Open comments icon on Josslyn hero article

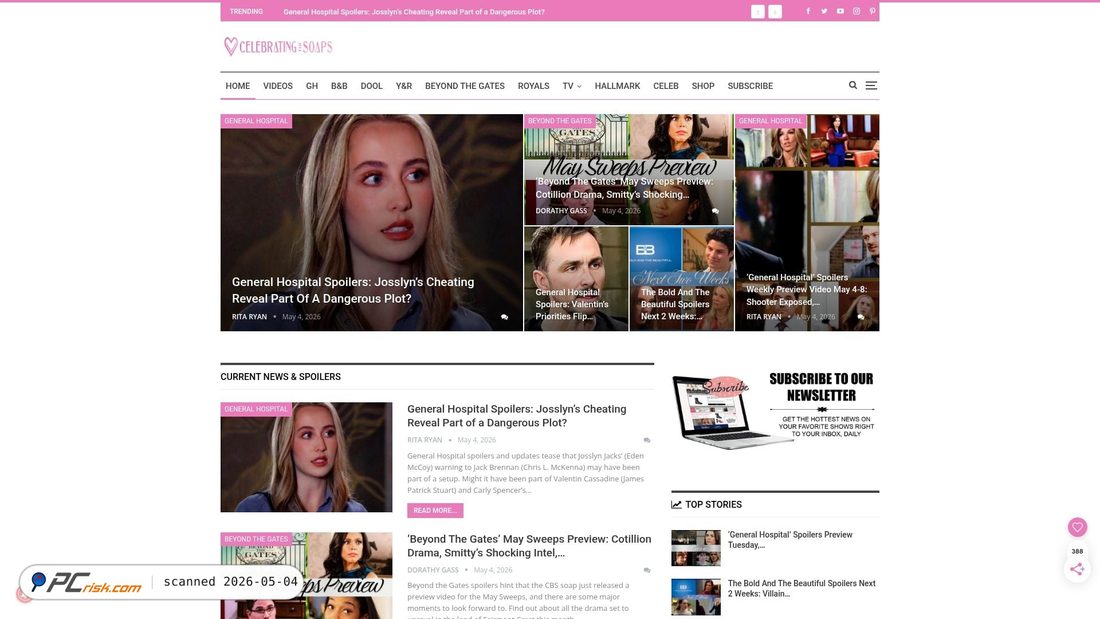[504, 317]
